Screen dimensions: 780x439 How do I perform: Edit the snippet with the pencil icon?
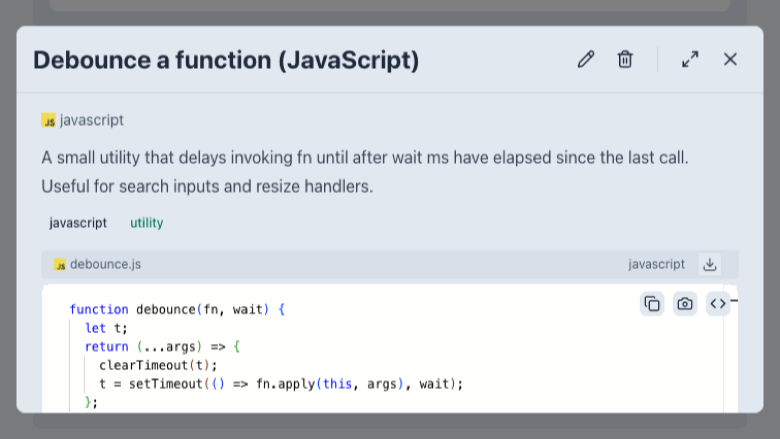coord(586,59)
